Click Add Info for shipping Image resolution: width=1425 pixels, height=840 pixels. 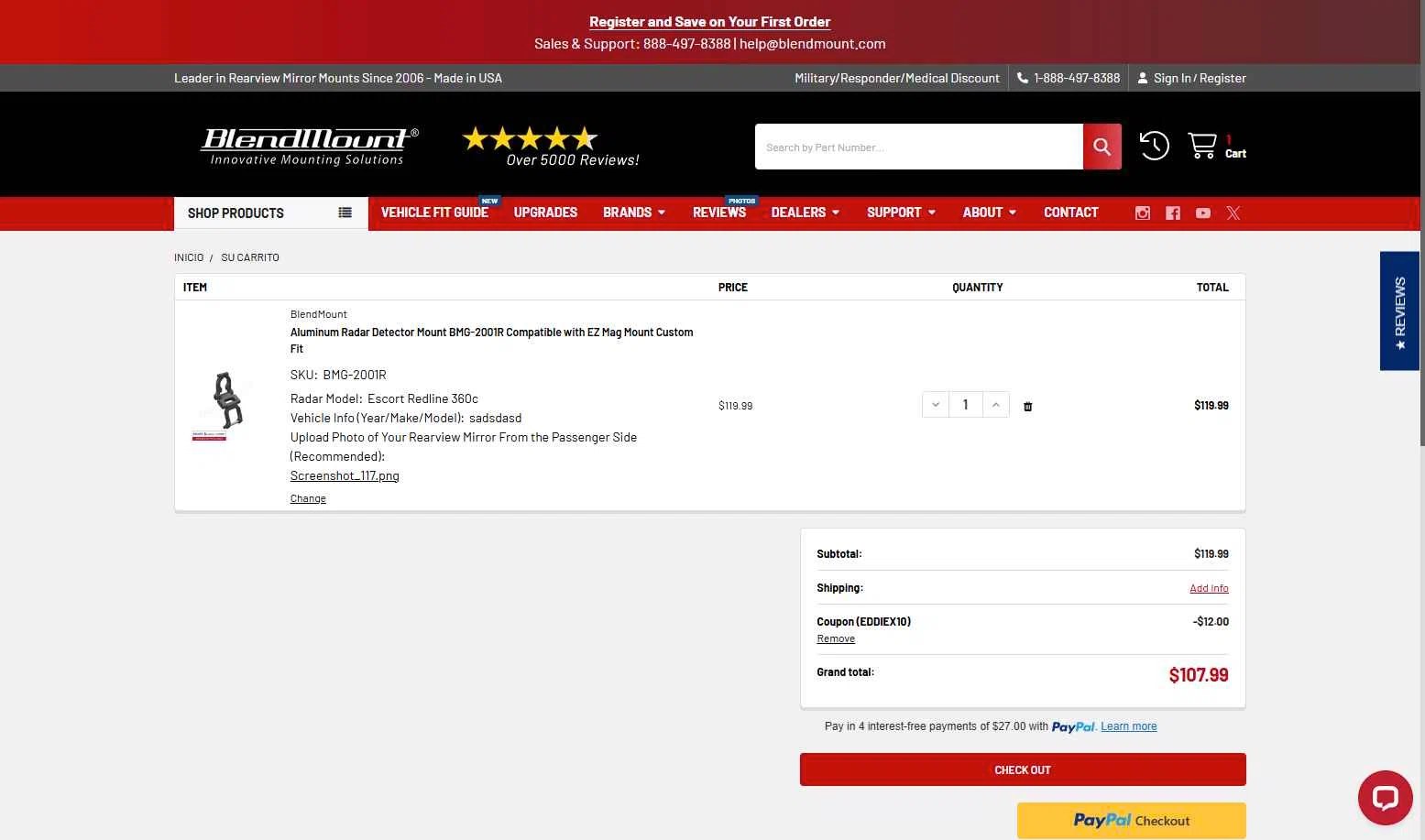(1209, 588)
